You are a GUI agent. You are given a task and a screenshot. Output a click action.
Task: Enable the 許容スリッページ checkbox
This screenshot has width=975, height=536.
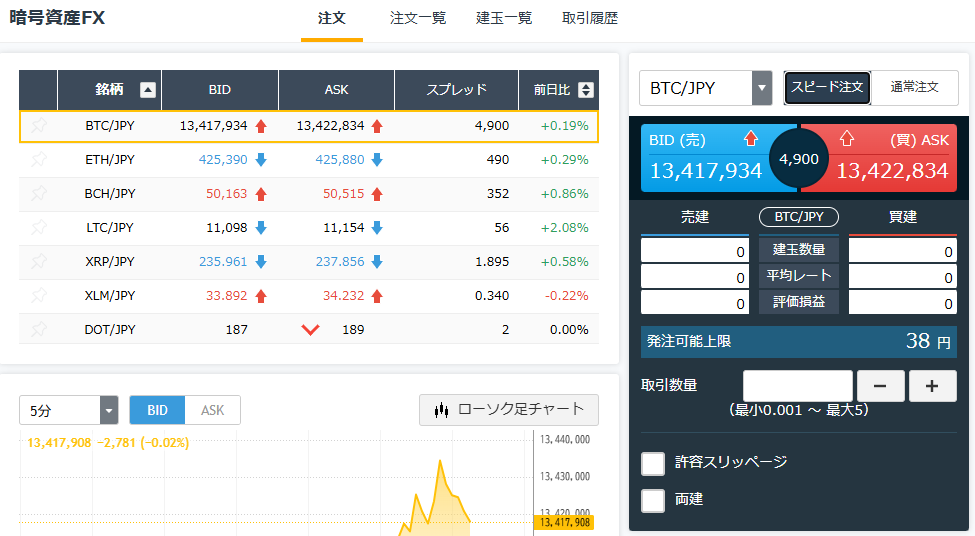coord(653,463)
